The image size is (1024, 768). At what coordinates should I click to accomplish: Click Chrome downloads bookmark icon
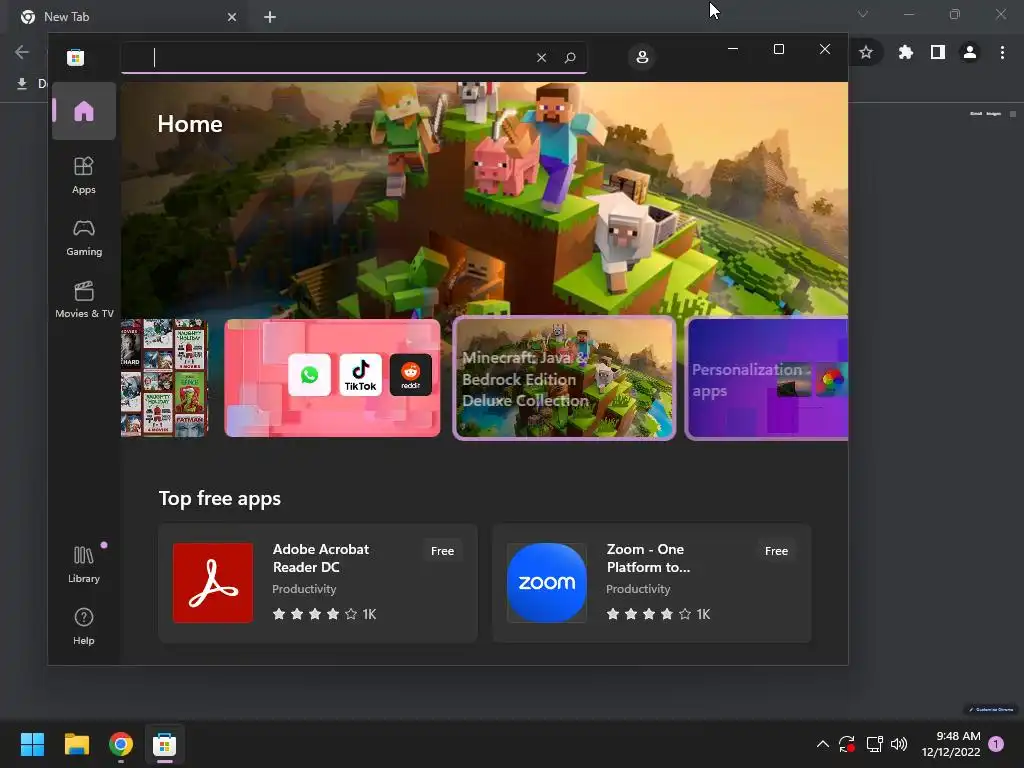(22, 84)
